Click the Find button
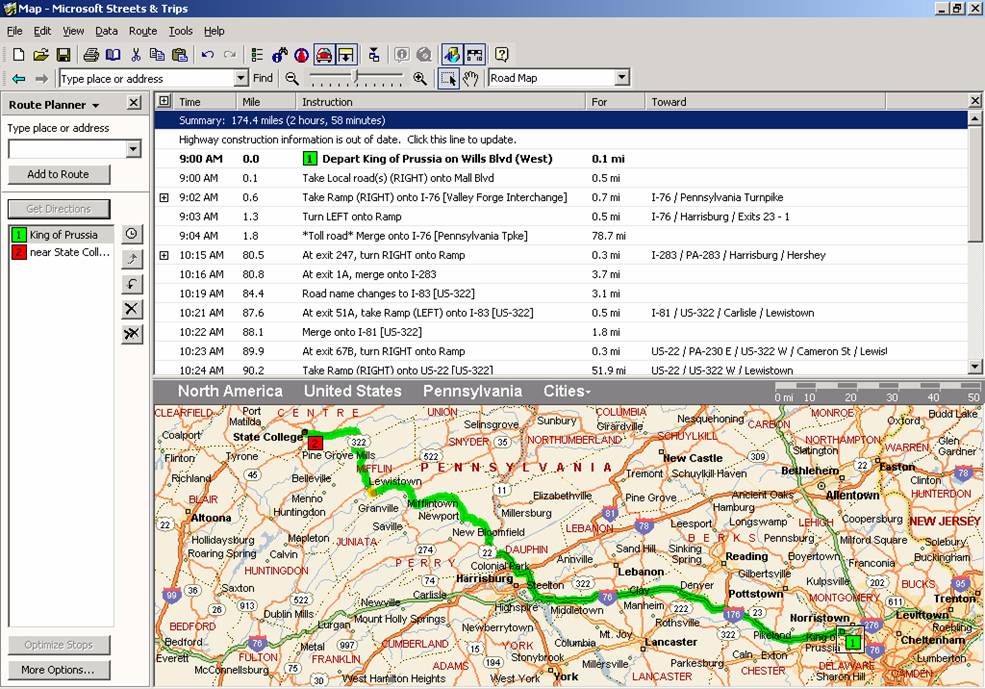This screenshot has height=689, width=985. point(263,78)
